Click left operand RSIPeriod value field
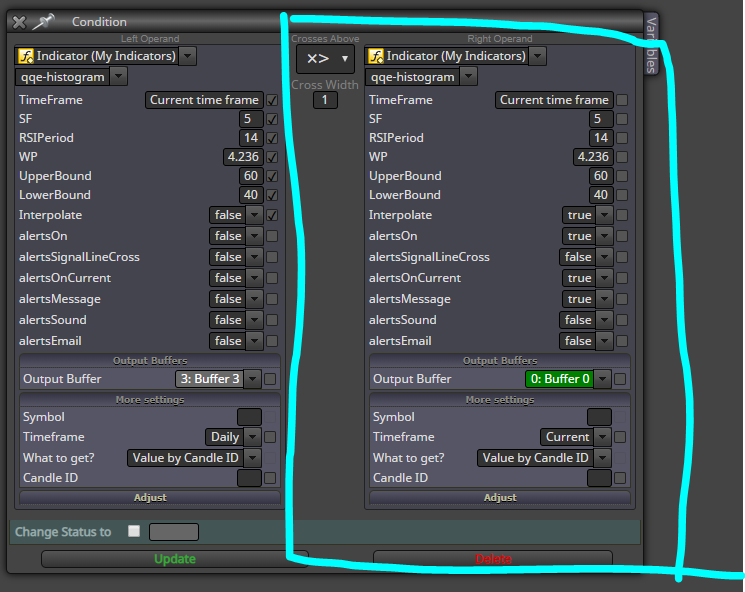The height and width of the screenshot is (592, 745). [x=251, y=138]
